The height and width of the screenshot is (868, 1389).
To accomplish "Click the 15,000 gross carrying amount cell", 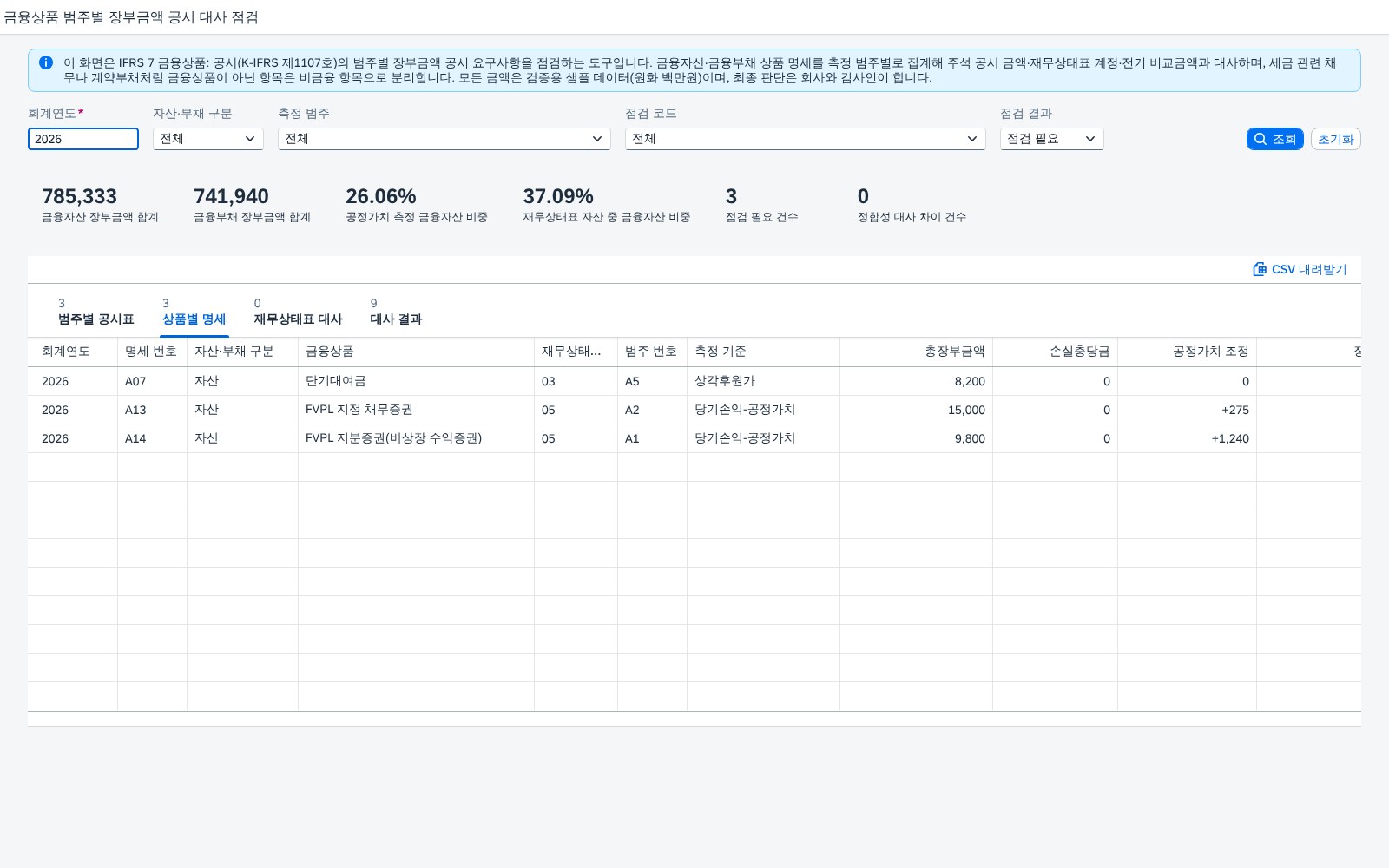I will [916, 410].
